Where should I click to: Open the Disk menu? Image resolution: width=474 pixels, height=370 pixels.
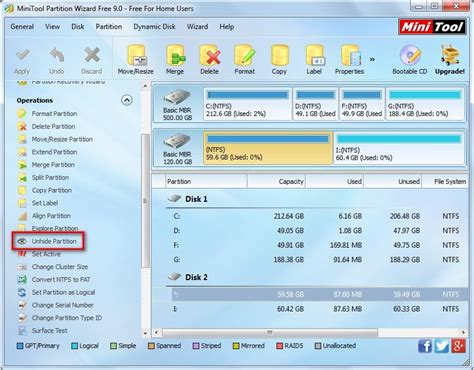pos(78,27)
